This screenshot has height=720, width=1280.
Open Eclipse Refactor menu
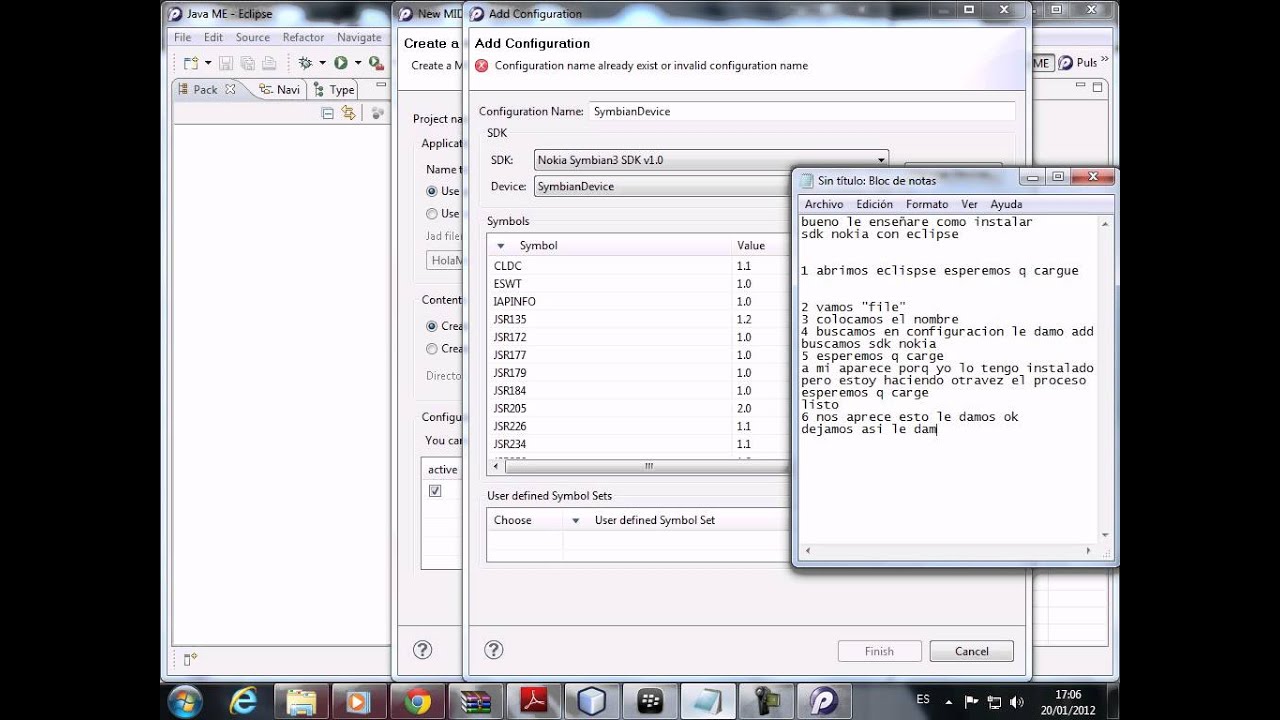click(x=303, y=37)
